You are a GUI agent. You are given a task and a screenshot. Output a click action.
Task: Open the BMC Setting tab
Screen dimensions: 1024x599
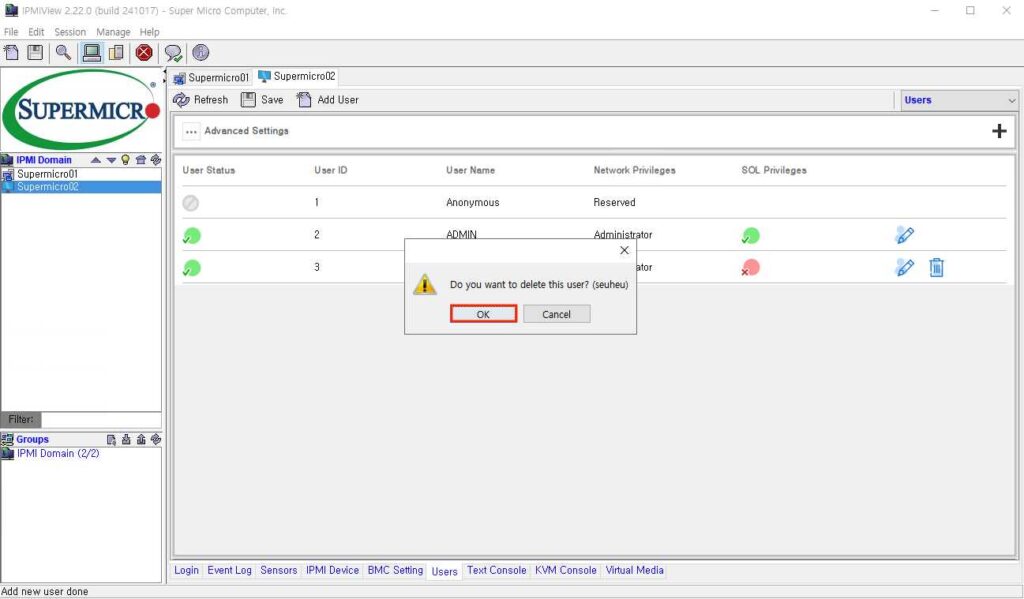[x=395, y=570]
